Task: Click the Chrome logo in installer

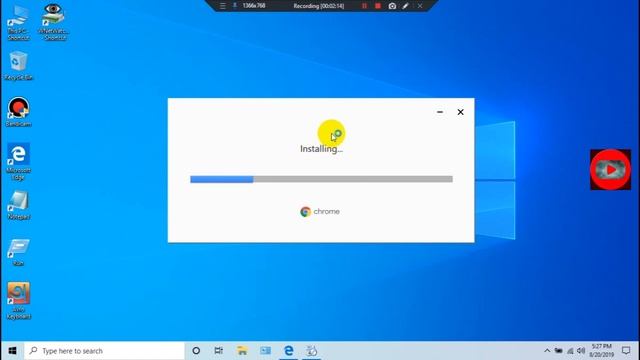Action: (305, 211)
